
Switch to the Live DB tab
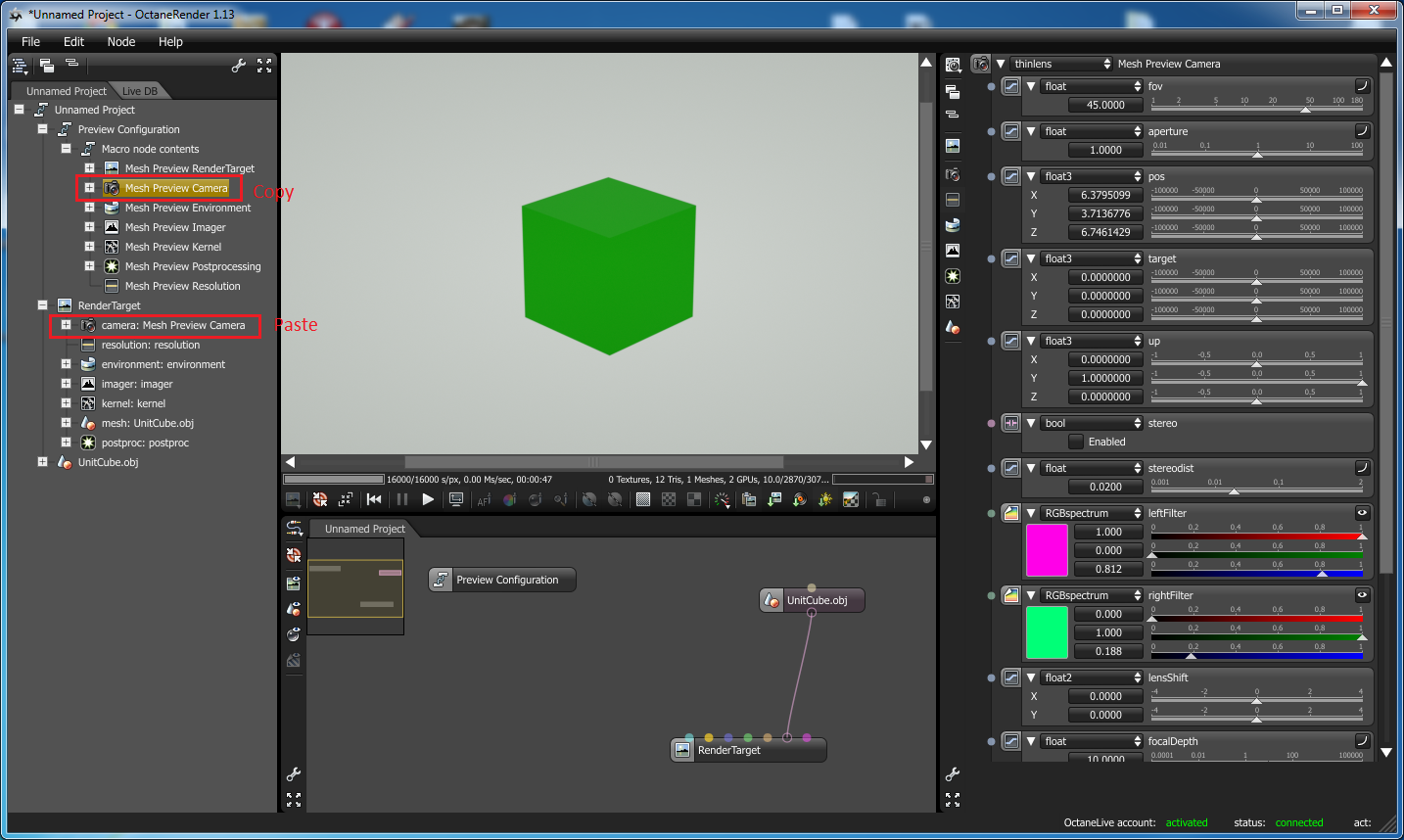[139, 91]
